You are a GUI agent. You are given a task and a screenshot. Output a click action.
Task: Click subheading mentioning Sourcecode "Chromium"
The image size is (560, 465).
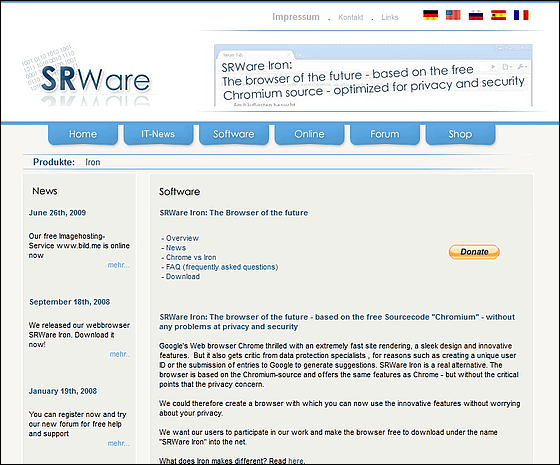(x=337, y=322)
